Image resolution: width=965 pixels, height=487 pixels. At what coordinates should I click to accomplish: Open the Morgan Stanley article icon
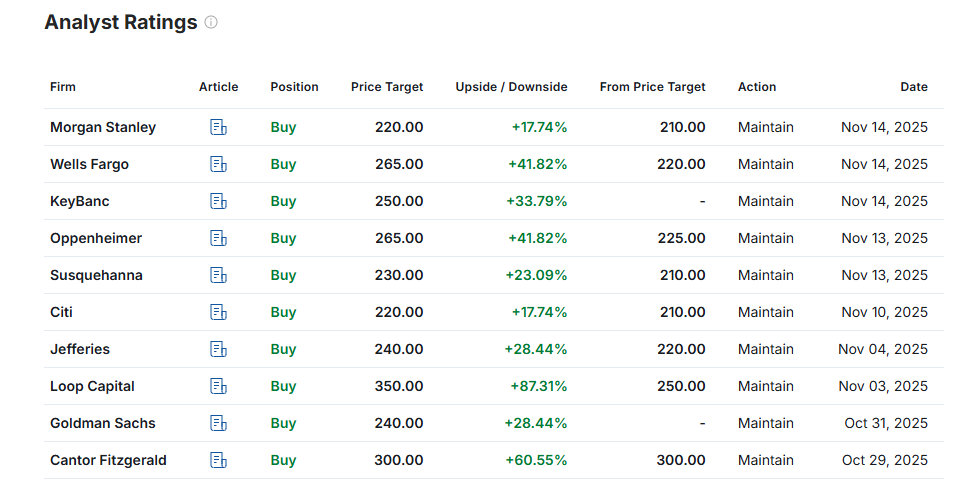click(x=218, y=127)
